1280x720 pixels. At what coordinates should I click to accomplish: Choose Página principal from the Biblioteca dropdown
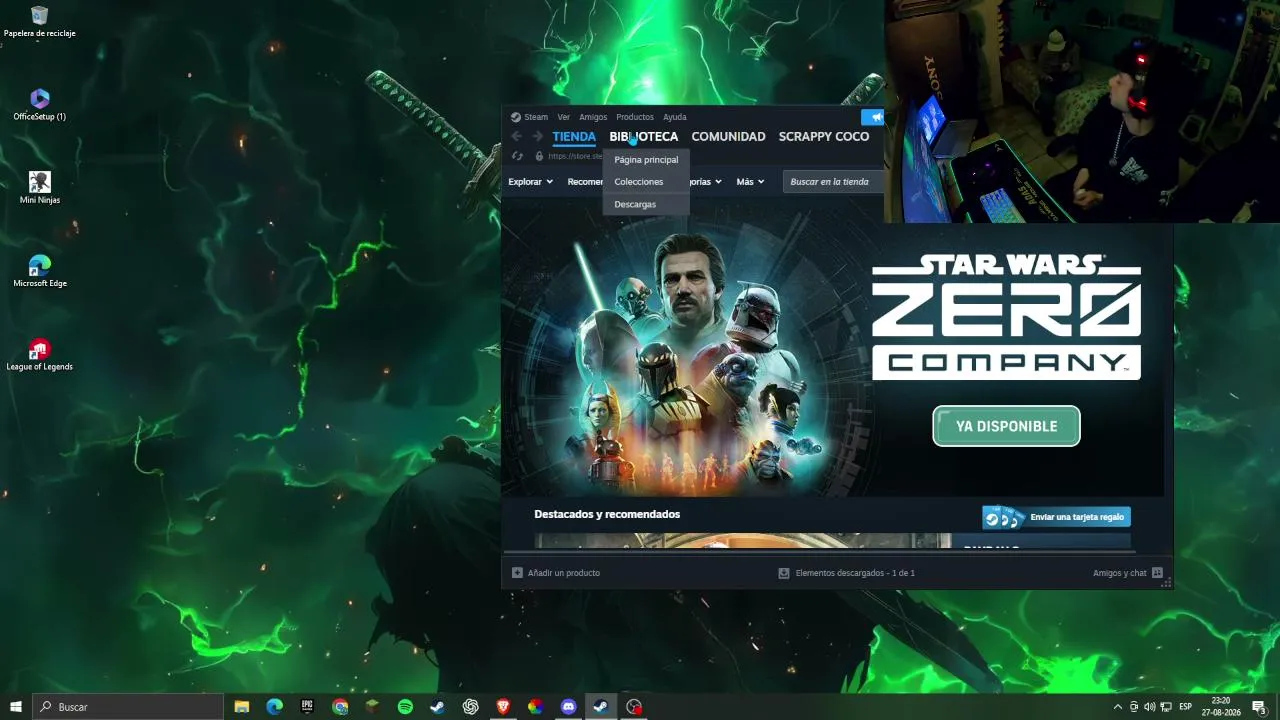tap(646, 160)
